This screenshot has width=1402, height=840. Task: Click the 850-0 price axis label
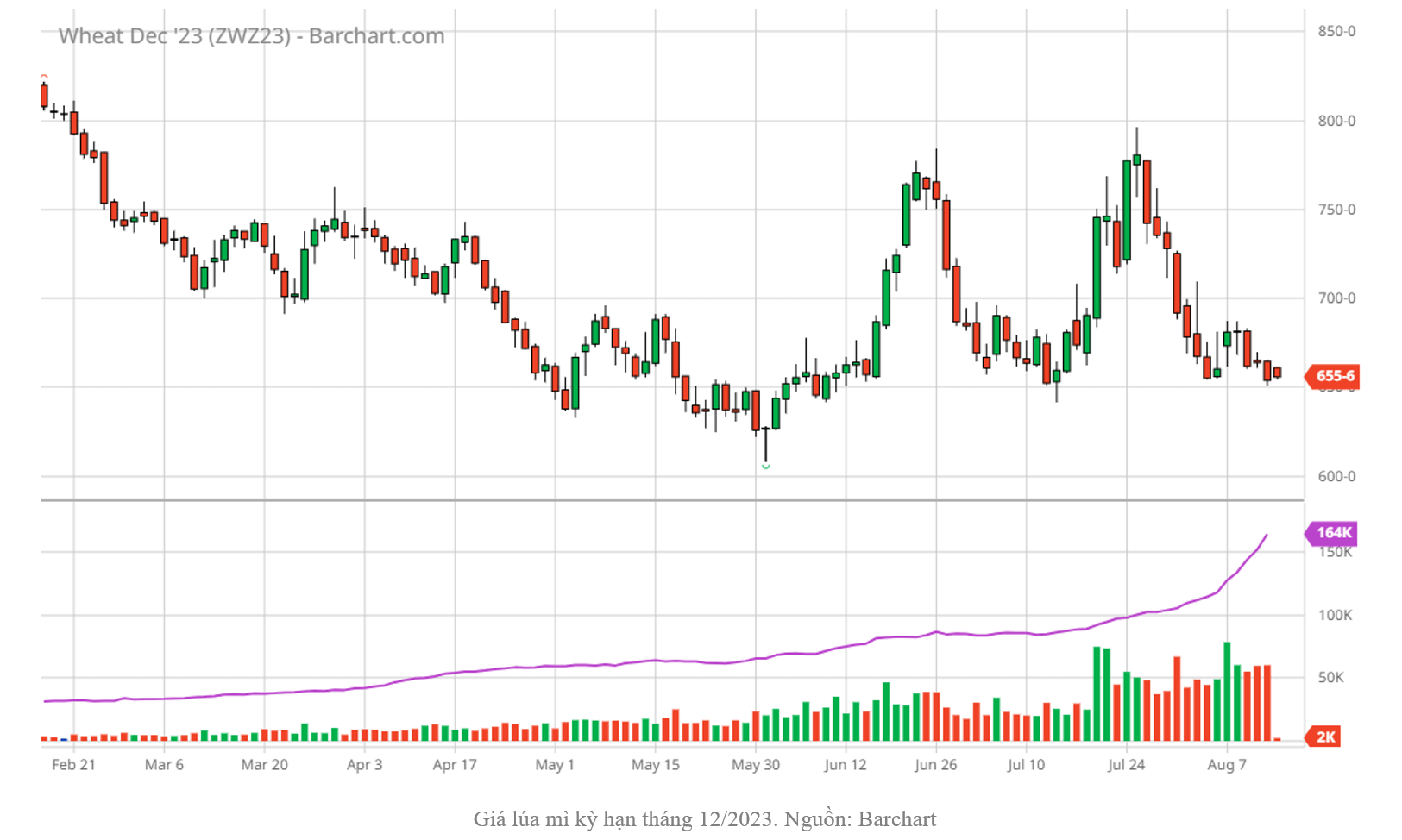point(1336,31)
